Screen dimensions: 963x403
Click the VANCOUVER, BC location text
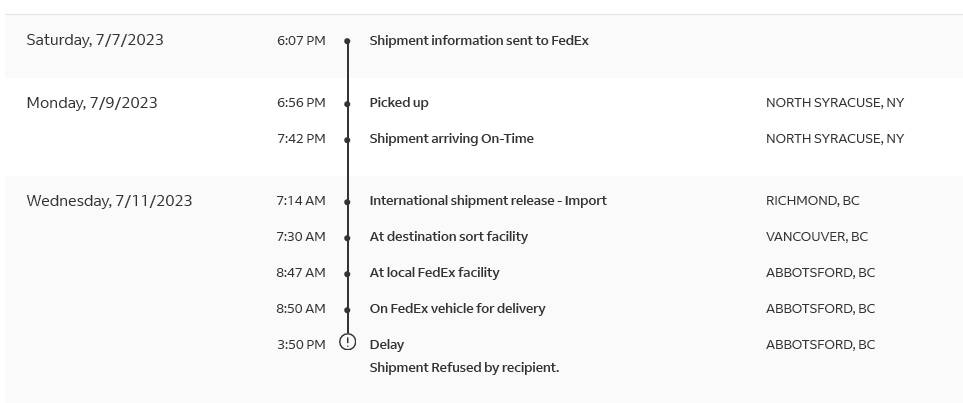(x=816, y=237)
